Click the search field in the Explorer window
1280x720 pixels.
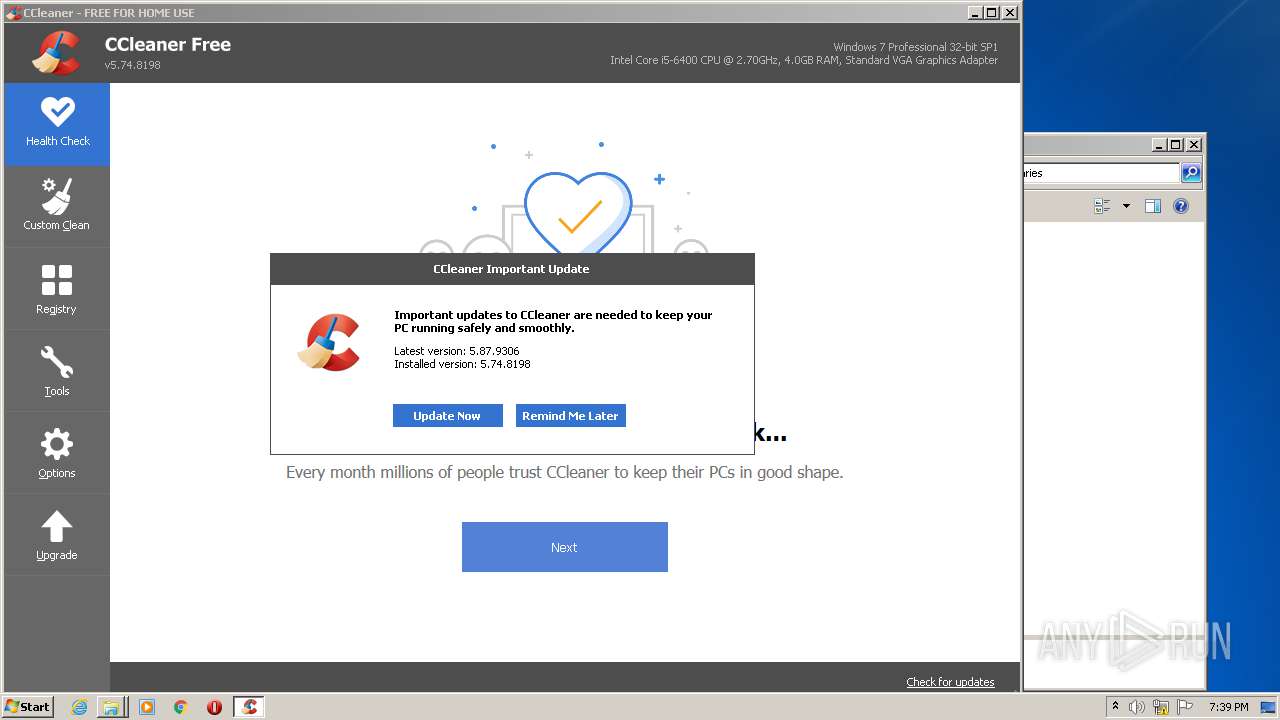1101,173
